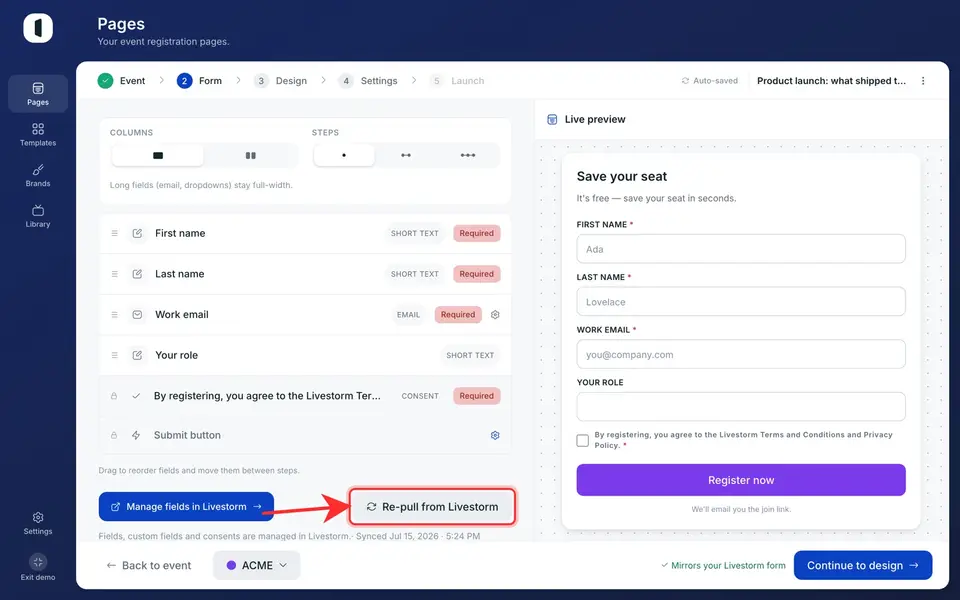Click Manage fields in Livestorm
Screen dimensions: 960x600
point(186,507)
